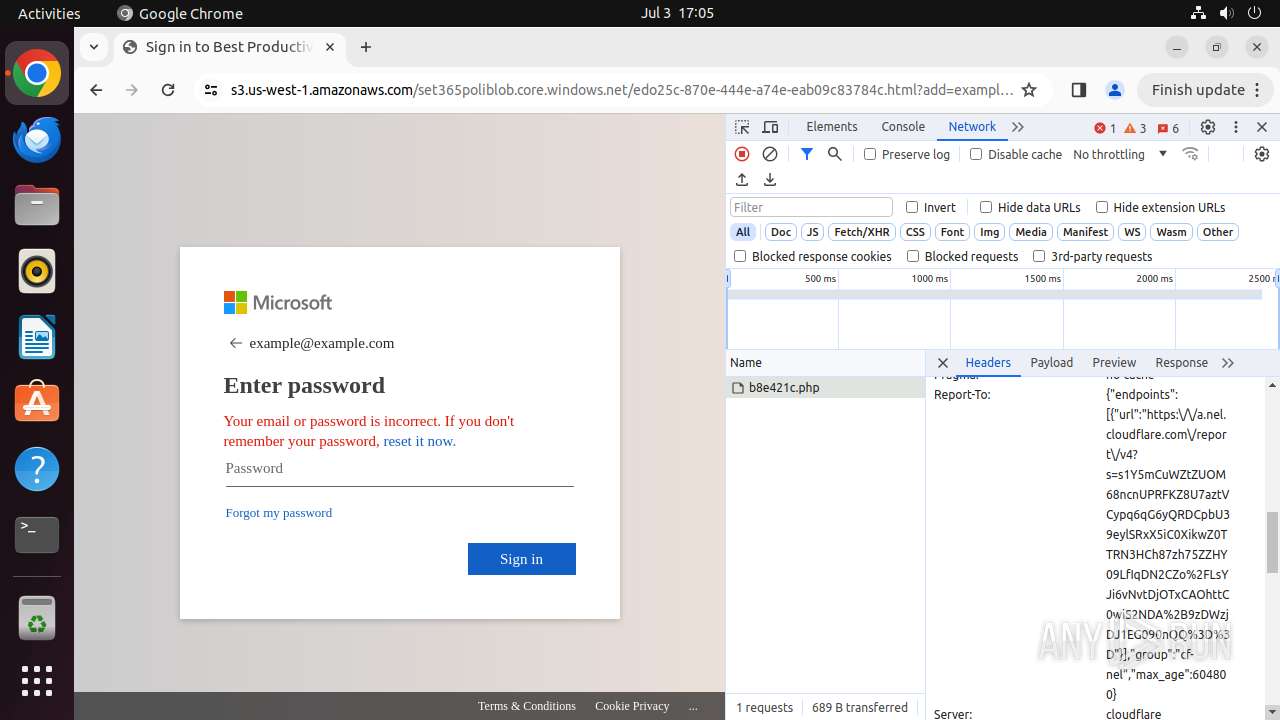Screen dimensions: 1280x720
Task: Open Network panel settings gear
Action: coord(1262,154)
